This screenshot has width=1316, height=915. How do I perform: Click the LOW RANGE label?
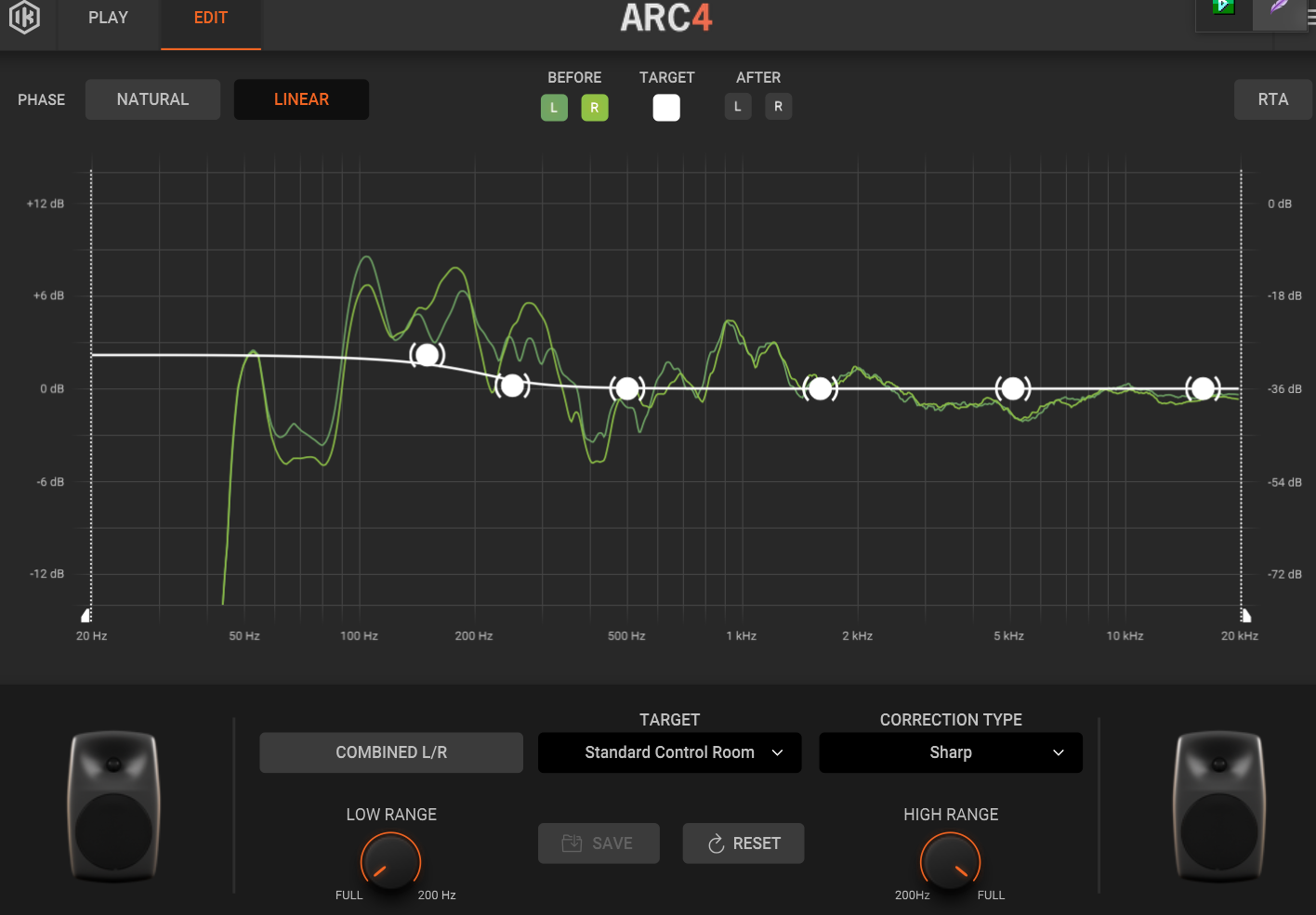click(391, 815)
